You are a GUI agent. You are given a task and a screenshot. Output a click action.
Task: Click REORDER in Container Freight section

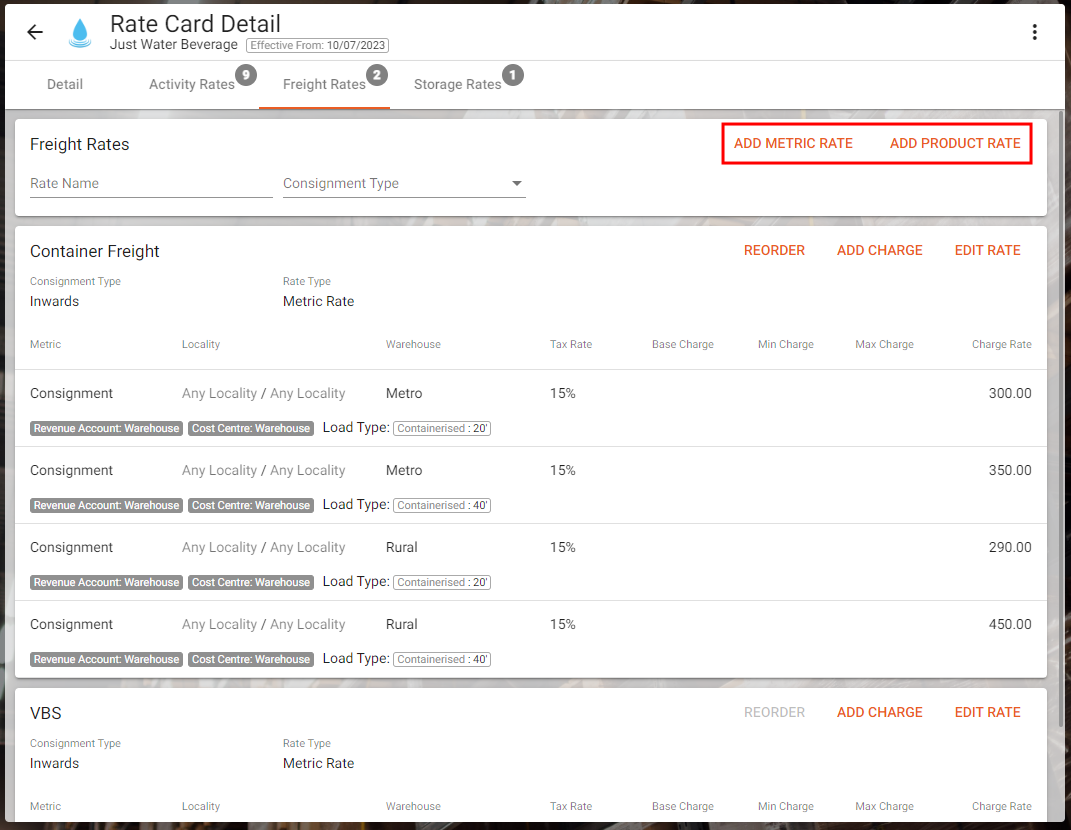pos(774,250)
